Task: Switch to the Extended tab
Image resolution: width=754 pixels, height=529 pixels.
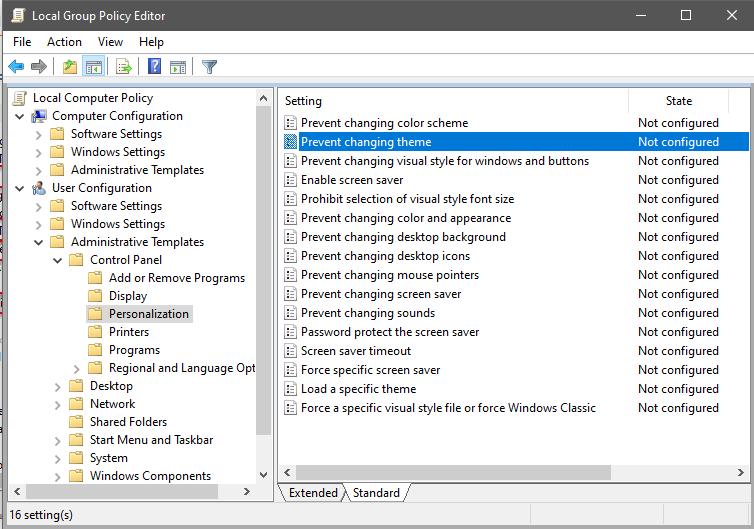Action: pyautogui.click(x=312, y=493)
